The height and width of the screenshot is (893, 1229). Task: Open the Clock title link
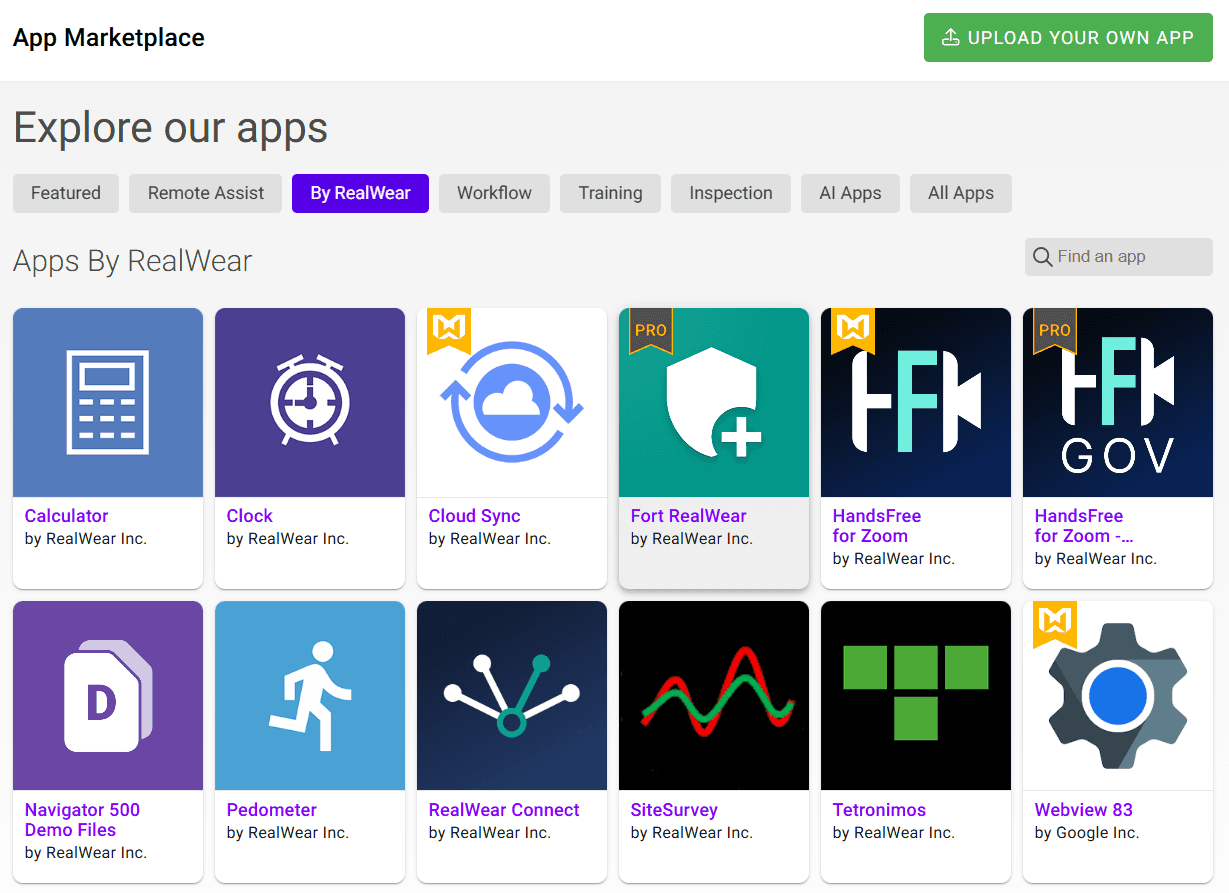[249, 516]
